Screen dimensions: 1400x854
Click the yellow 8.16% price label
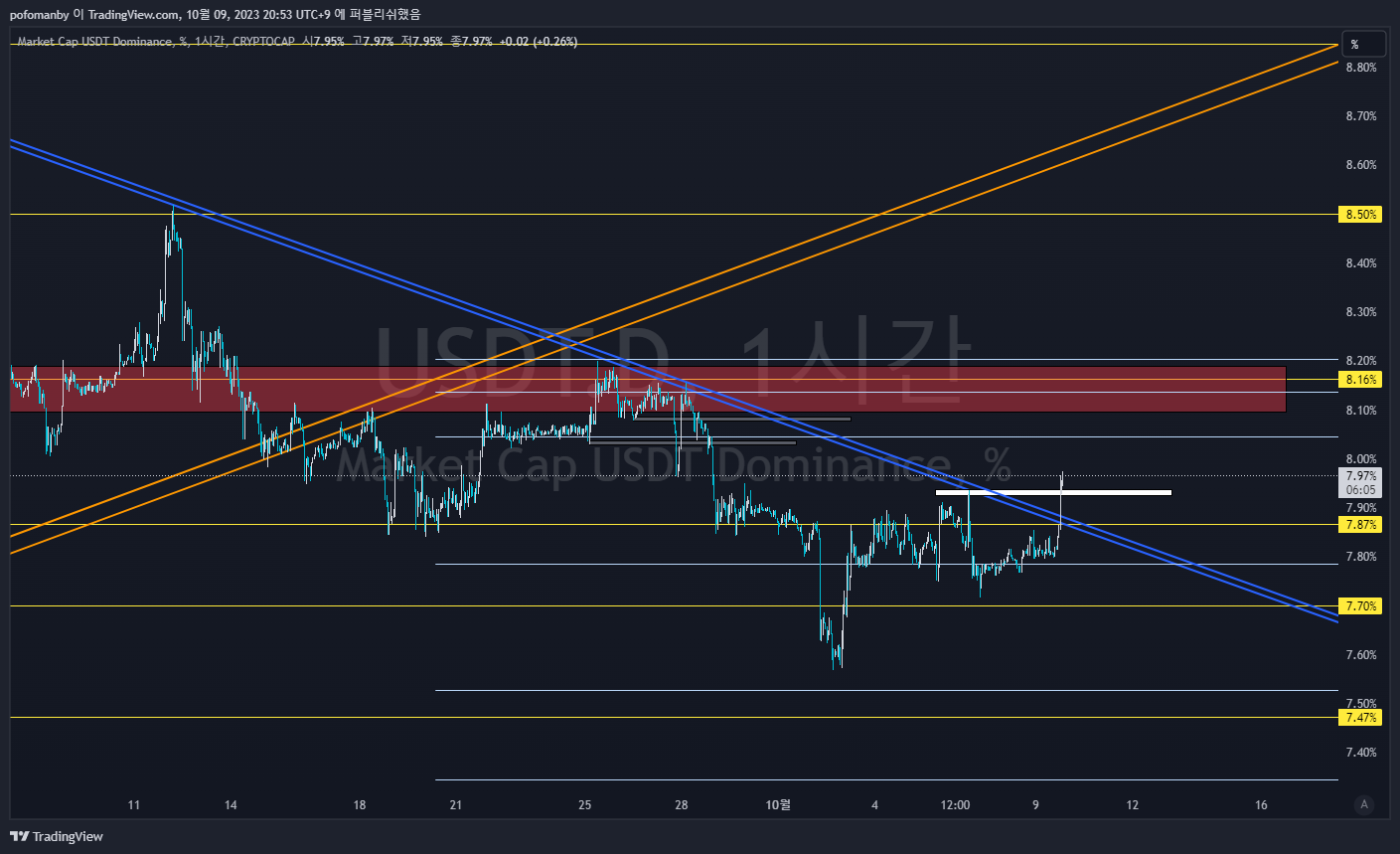[1360, 380]
